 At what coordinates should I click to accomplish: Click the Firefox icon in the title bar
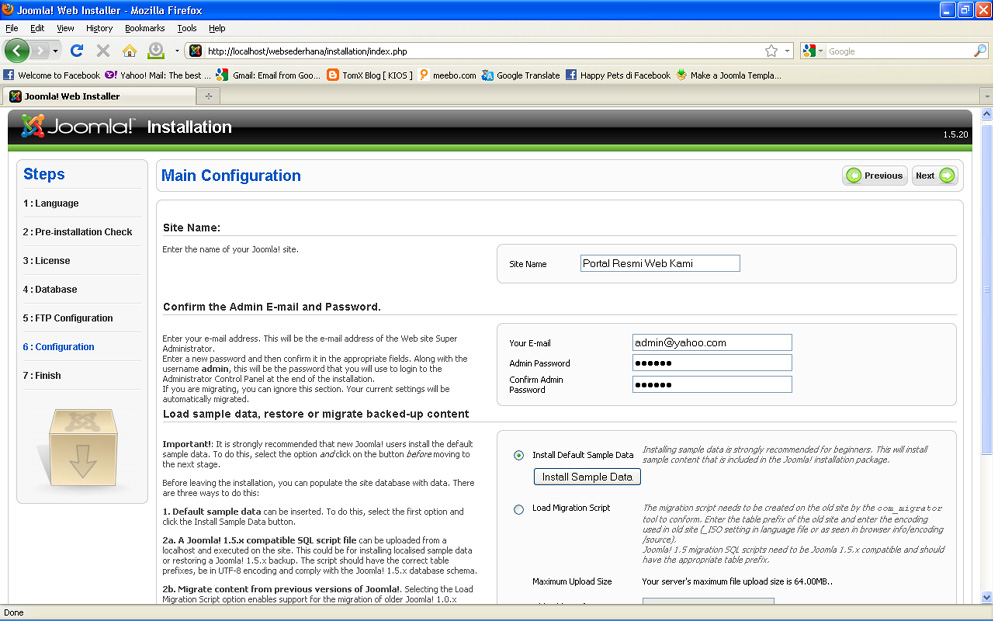8,9
